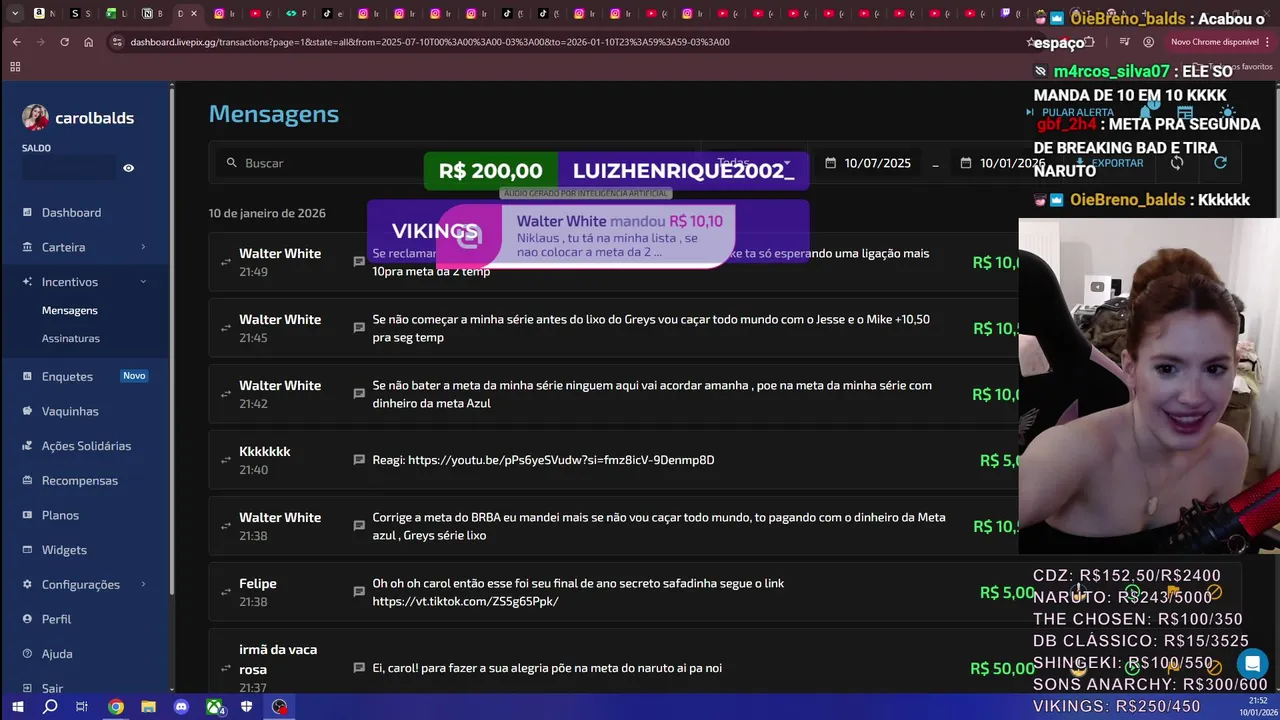This screenshot has height=720, width=1280.
Task: Toggle saldo visibility eye icon
Action: click(128, 168)
